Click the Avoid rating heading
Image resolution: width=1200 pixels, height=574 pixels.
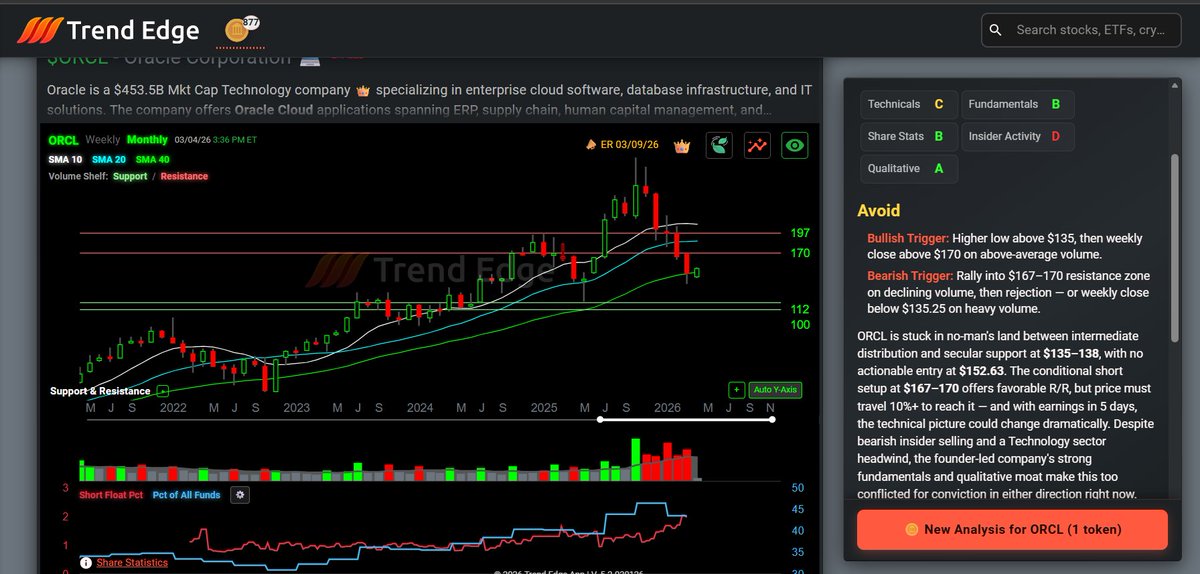coord(879,210)
